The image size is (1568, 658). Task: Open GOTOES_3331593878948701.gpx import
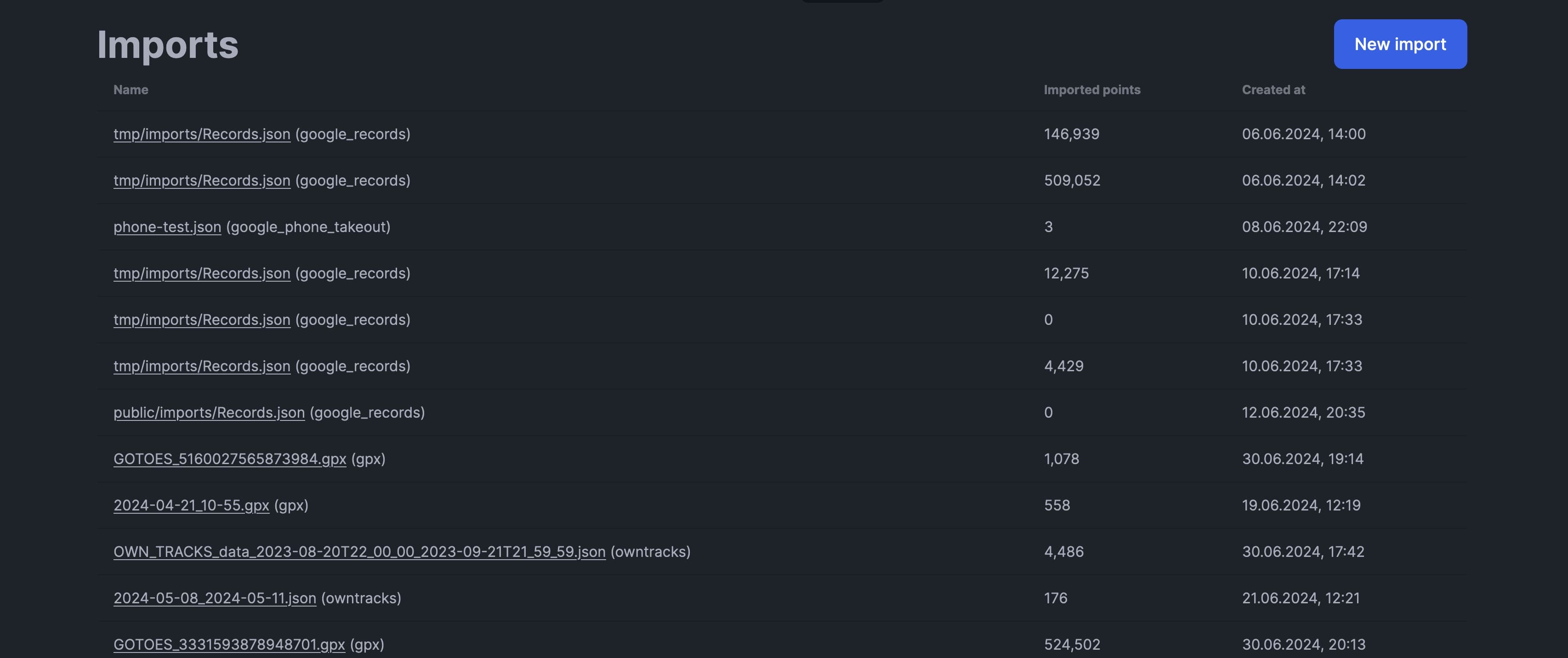tap(229, 644)
